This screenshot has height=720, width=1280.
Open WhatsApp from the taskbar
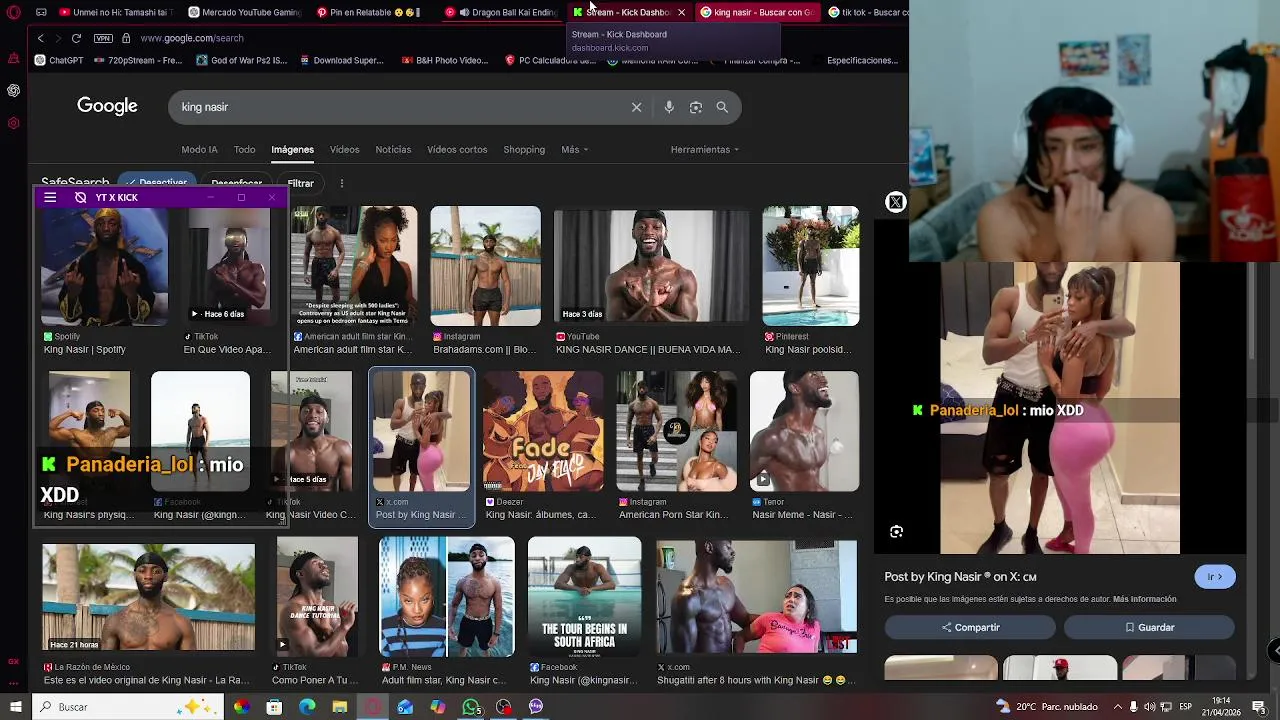(x=471, y=707)
